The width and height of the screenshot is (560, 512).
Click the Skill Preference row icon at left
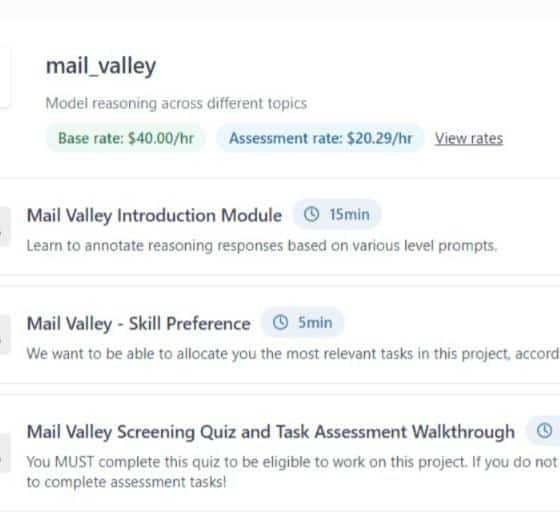pos(4,335)
